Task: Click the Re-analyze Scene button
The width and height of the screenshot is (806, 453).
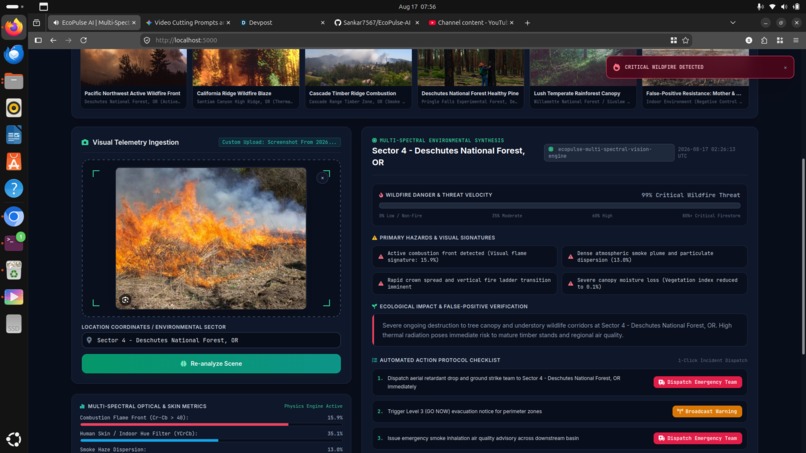Action: coord(211,364)
